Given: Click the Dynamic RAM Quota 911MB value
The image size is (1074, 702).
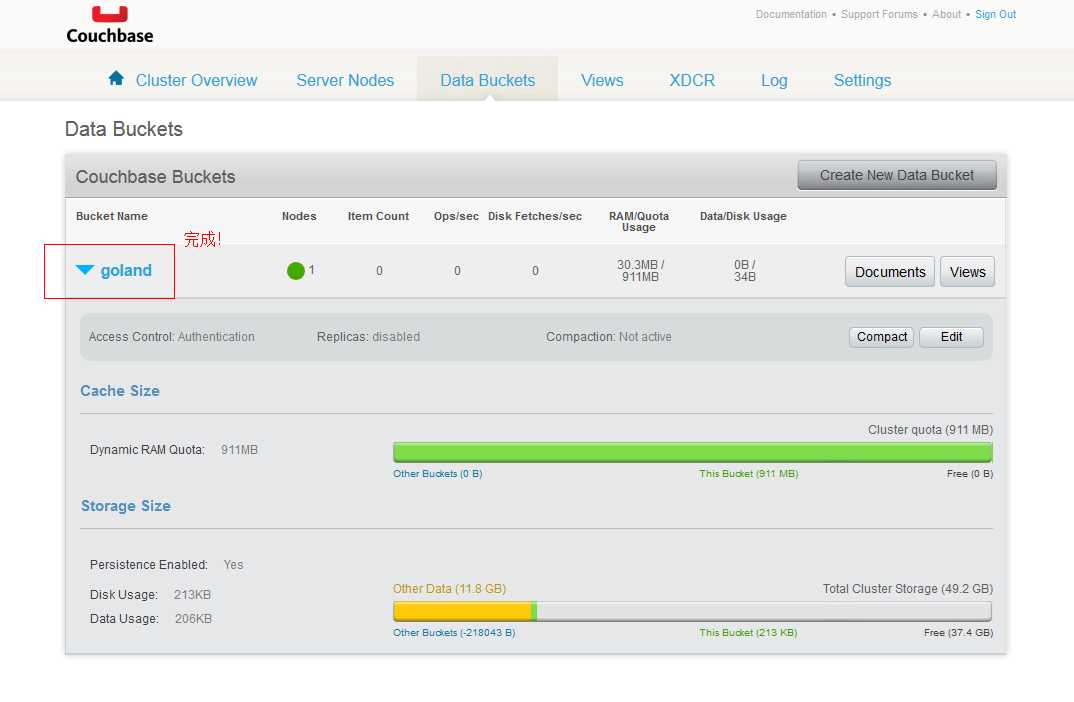Looking at the screenshot, I should click(239, 450).
